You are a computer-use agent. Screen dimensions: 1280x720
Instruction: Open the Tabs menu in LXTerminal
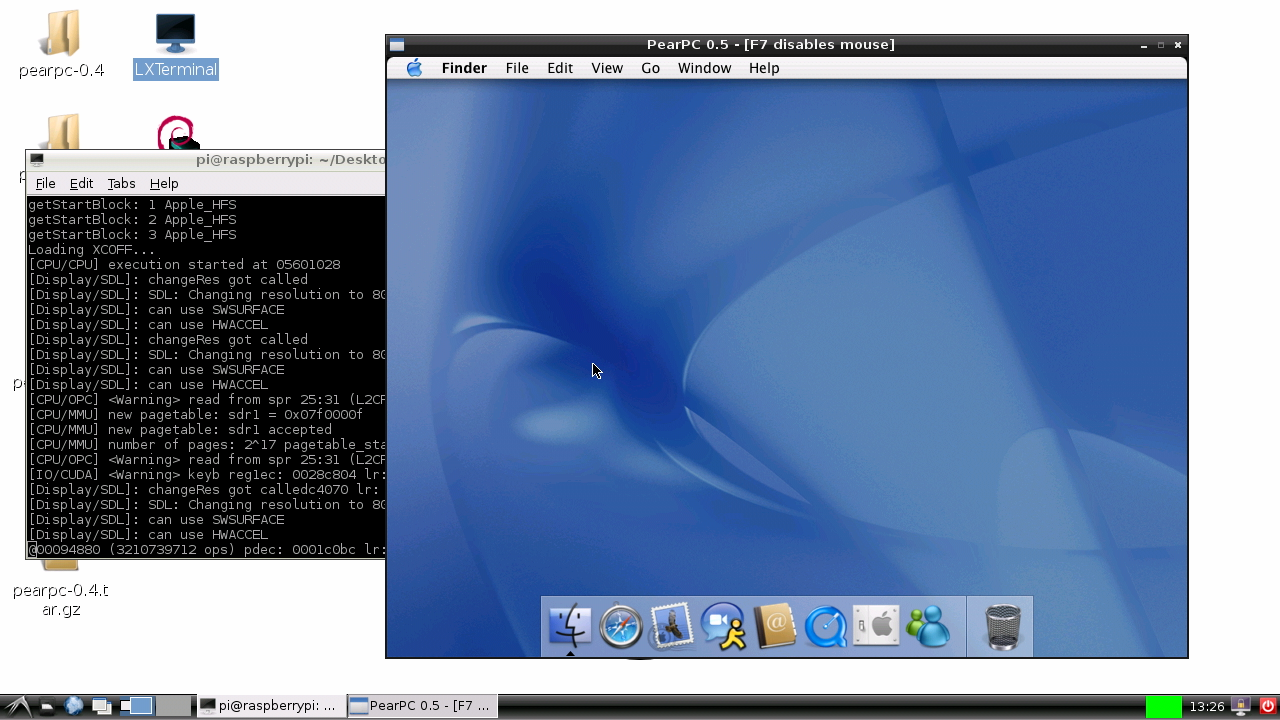(121, 183)
